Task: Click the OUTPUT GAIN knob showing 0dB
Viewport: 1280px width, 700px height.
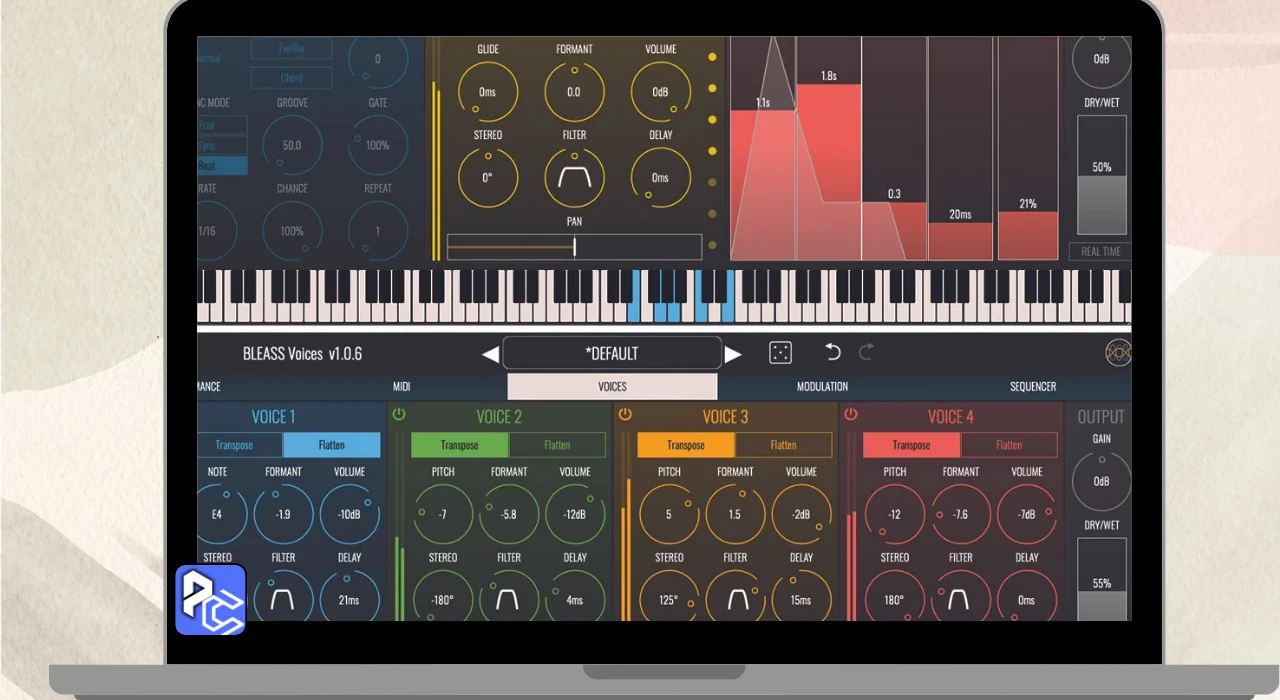Action: point(1102,481)
